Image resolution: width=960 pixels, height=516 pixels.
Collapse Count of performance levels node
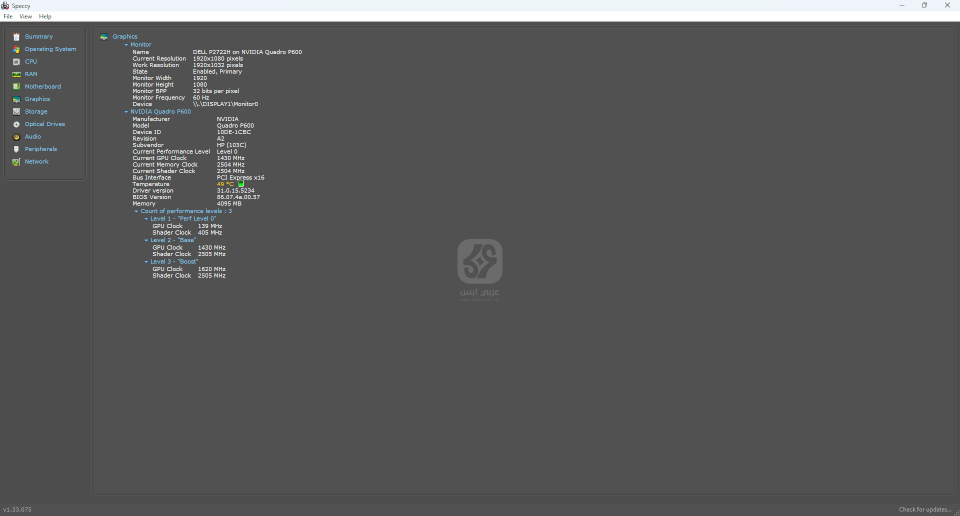point(137,212)
